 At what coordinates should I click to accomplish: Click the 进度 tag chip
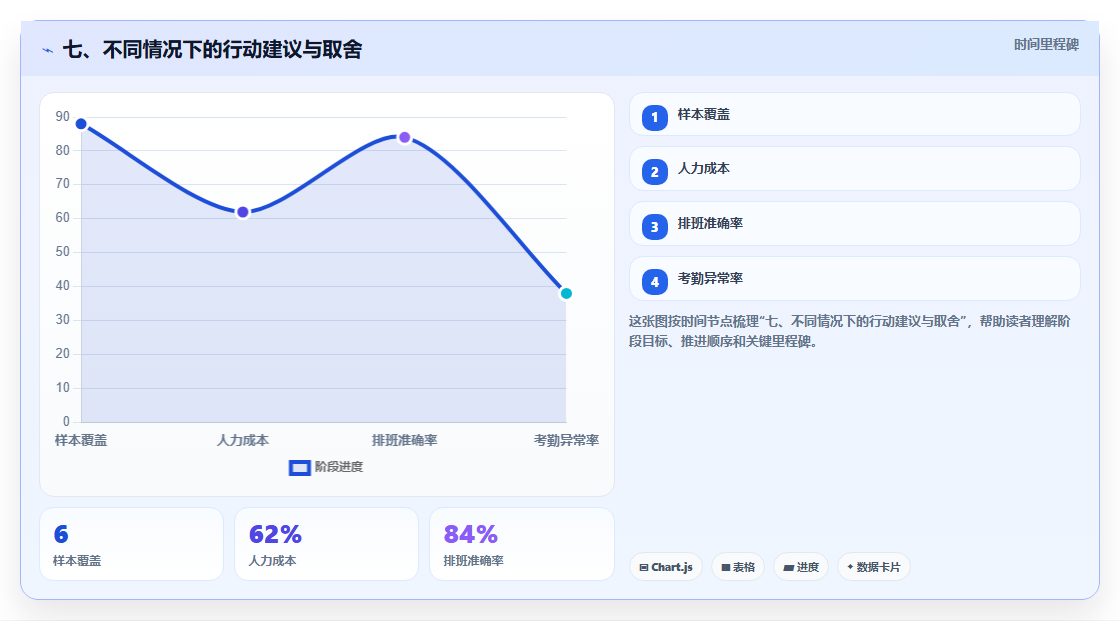tap(801, 567)
